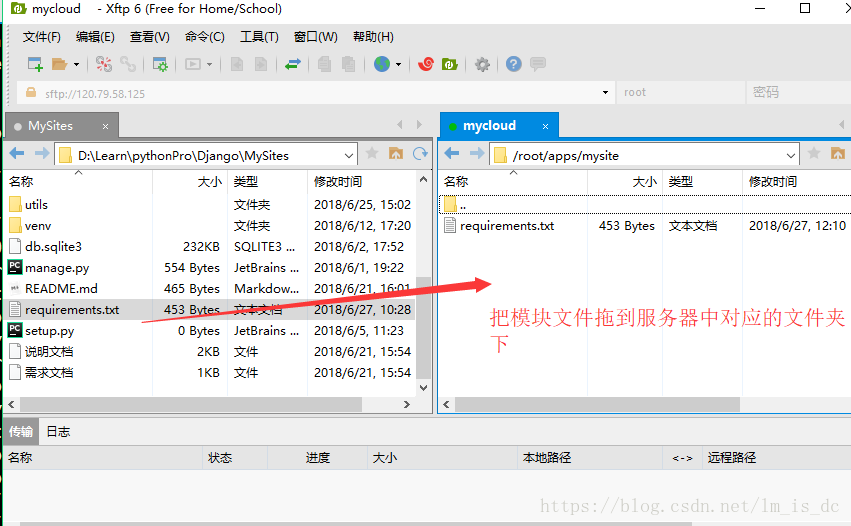The image size is (851, 526).
Task: Open the session properties icon with green gear
Action: 160,64
